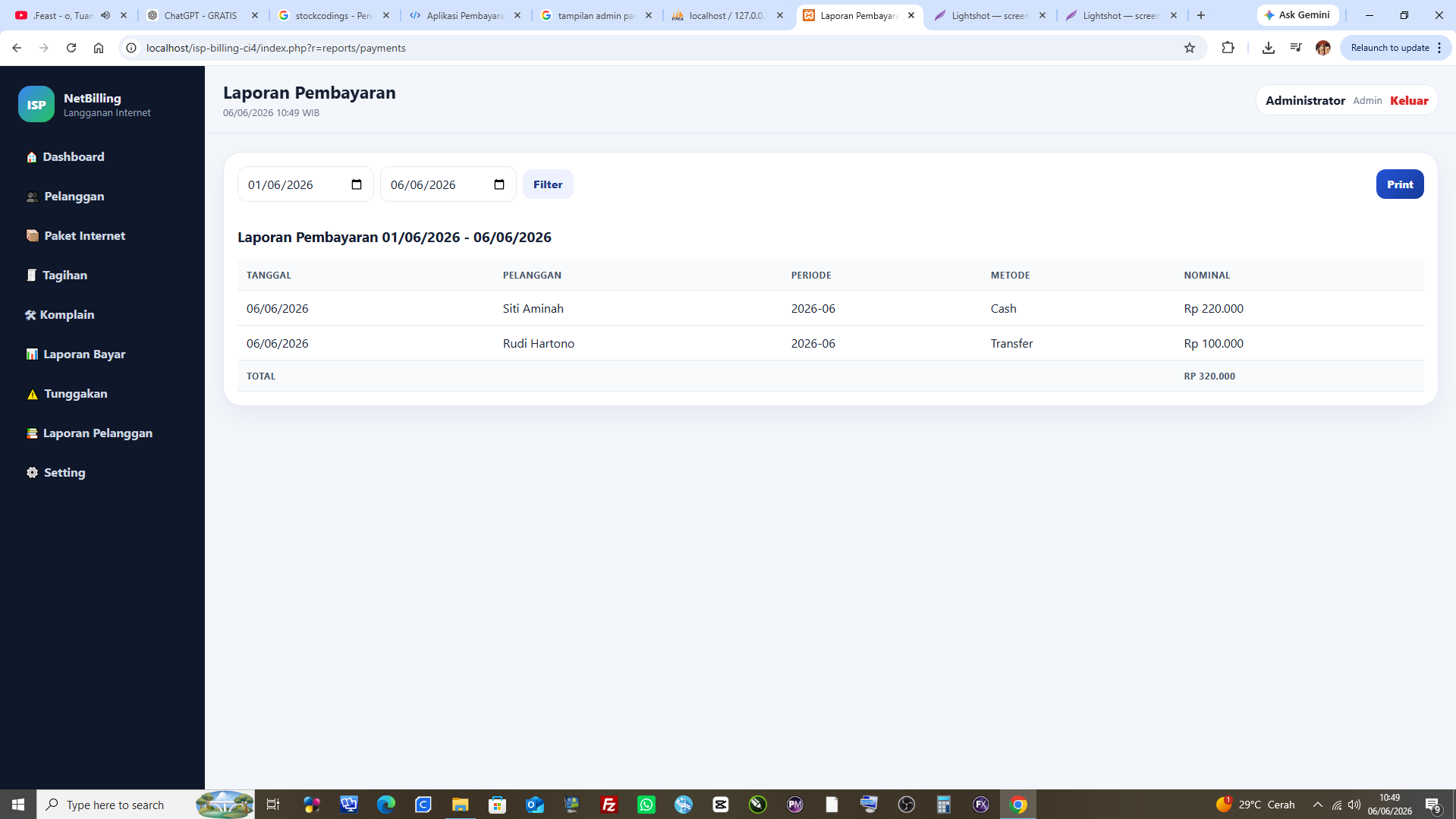This screenshot has height=819, width=1456.
Task: Open the Windows Start menu
Action: 18,805
